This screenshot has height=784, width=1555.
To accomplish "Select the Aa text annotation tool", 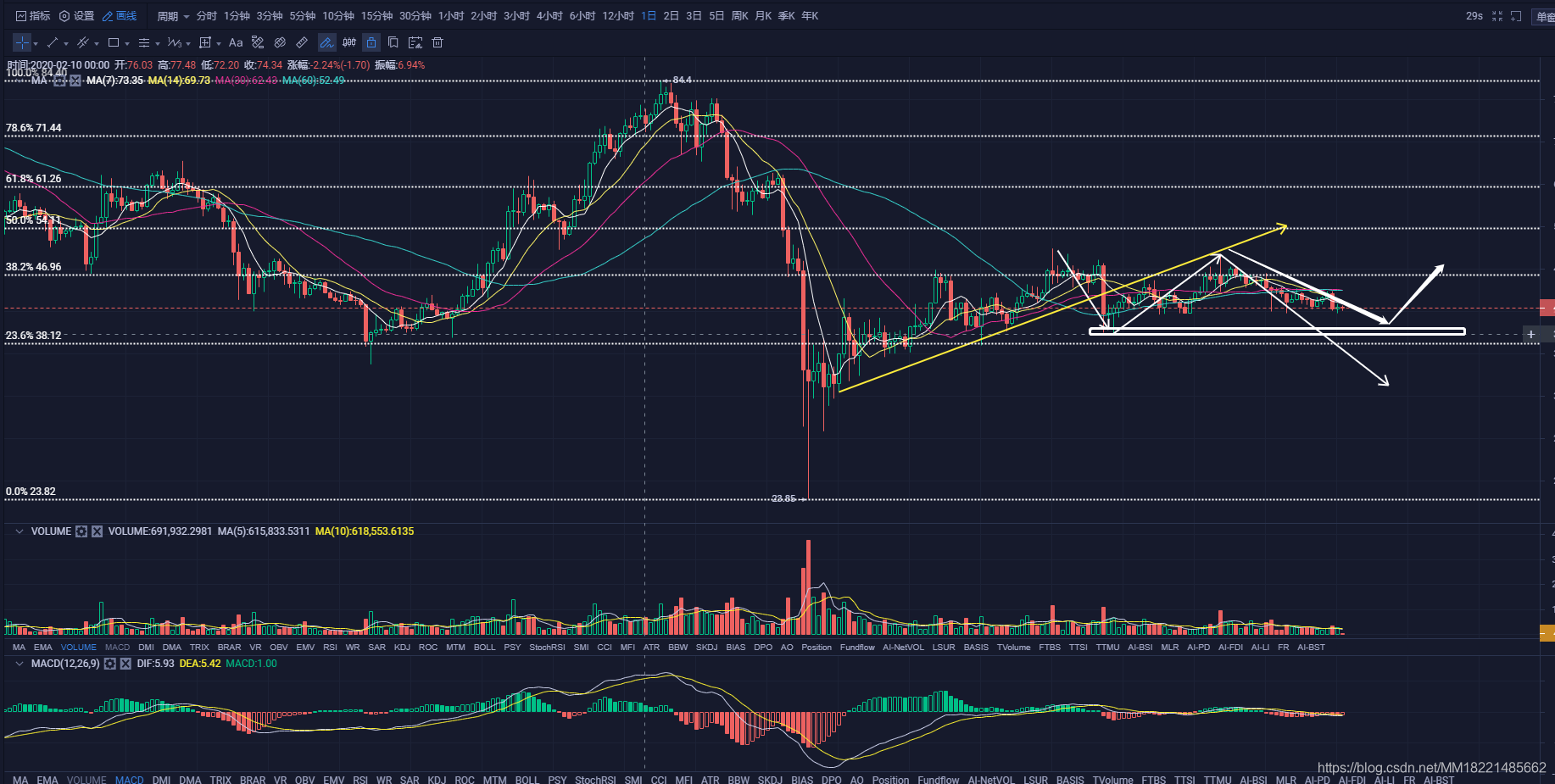I will [236, 42].
